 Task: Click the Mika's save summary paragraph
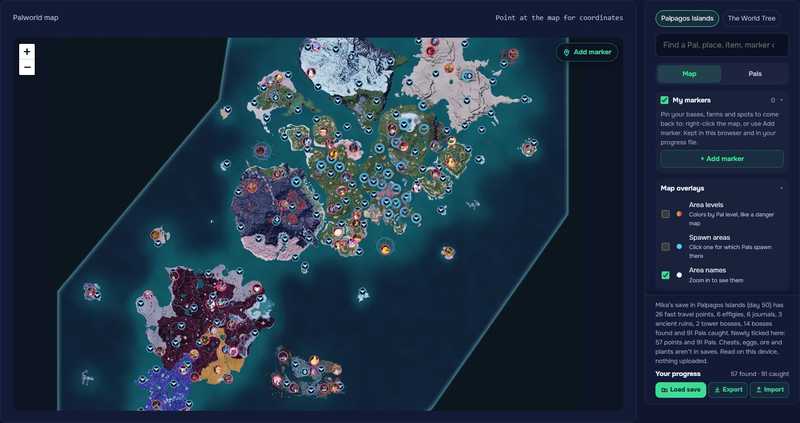721,333
